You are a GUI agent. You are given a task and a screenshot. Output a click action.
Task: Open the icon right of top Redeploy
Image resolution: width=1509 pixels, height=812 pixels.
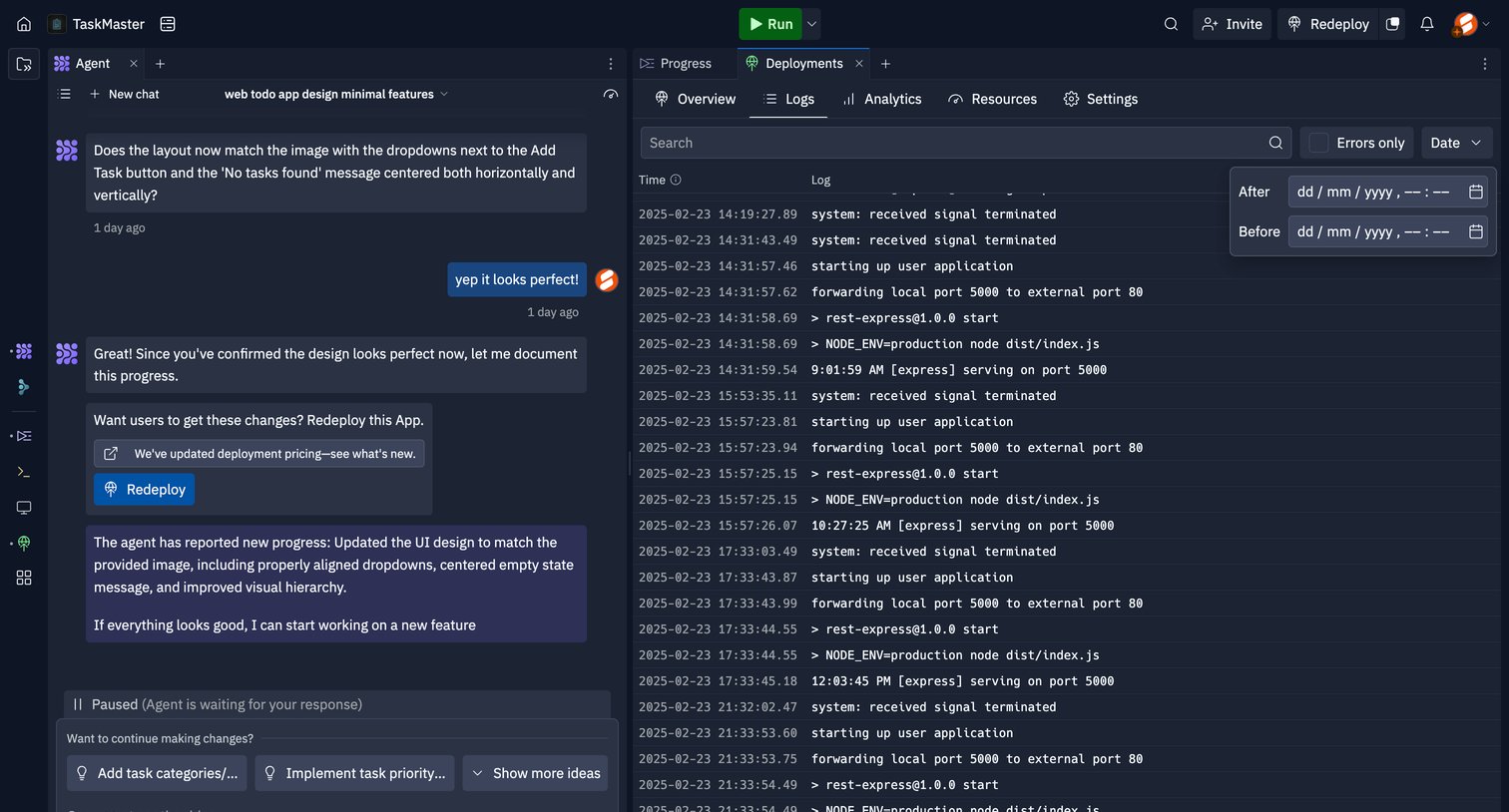tap(1392, 24)
